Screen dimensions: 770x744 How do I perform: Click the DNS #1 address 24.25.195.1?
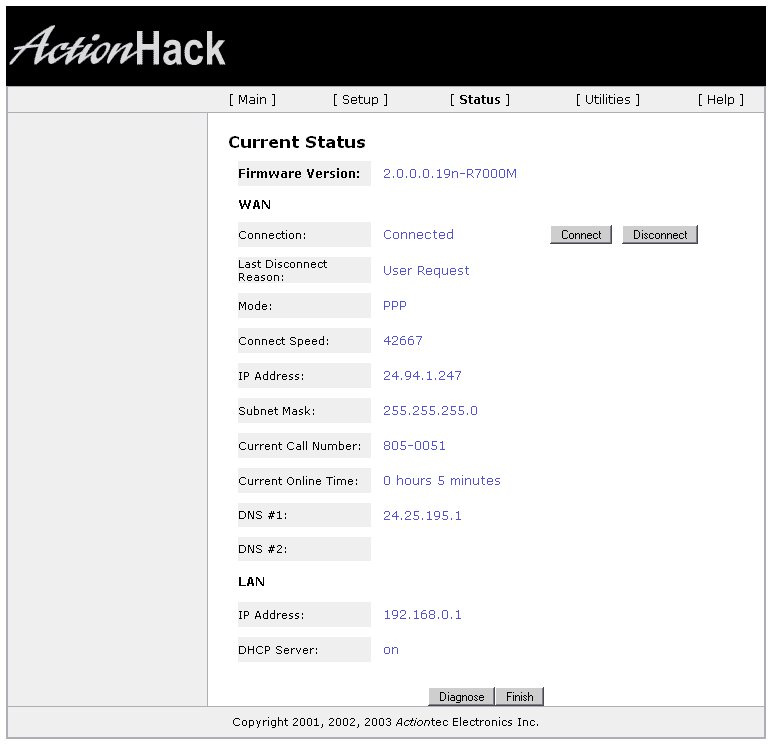pyautogui.click(x=422, y=516)
